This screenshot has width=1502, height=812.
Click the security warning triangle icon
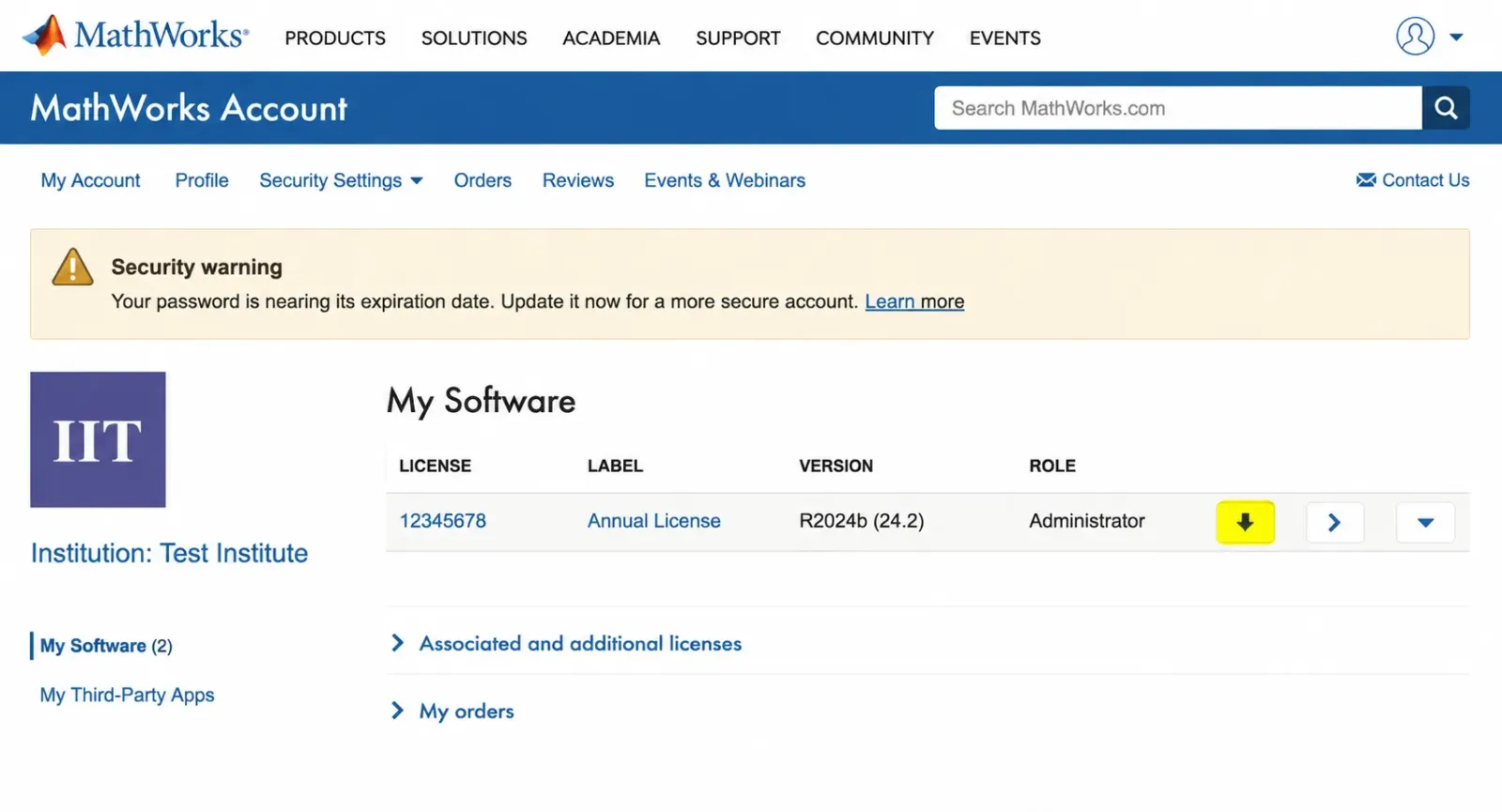[72, 267]
